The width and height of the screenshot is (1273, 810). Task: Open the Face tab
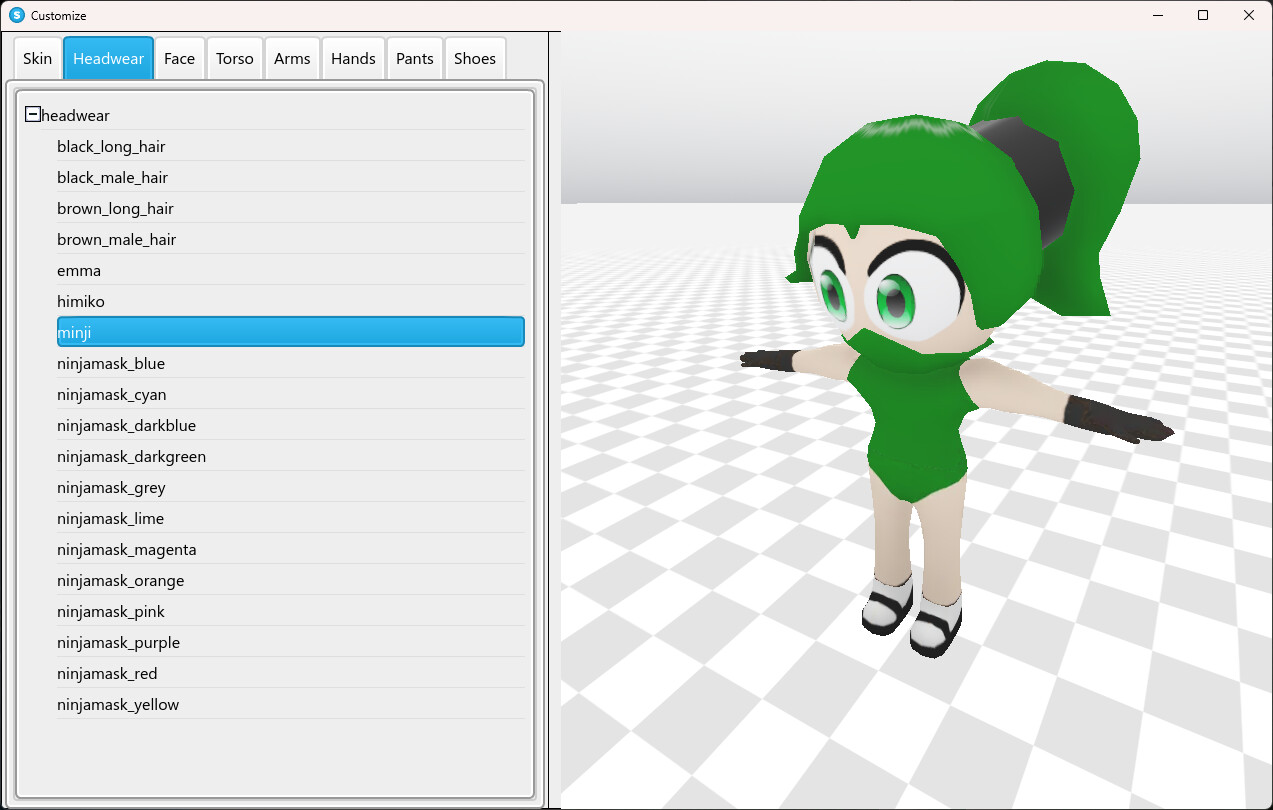[x=179, y=58]
